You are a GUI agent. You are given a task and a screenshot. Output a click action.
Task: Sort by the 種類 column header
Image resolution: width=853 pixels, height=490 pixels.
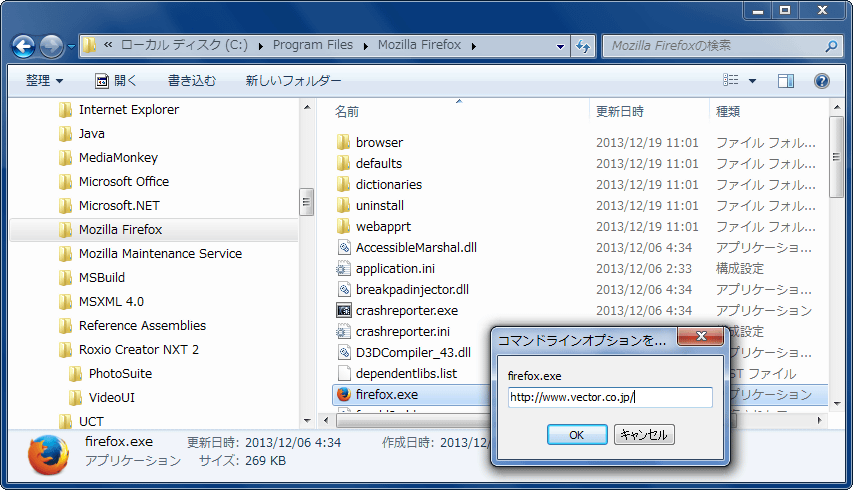pyautogui.click(x=728, y=111)
